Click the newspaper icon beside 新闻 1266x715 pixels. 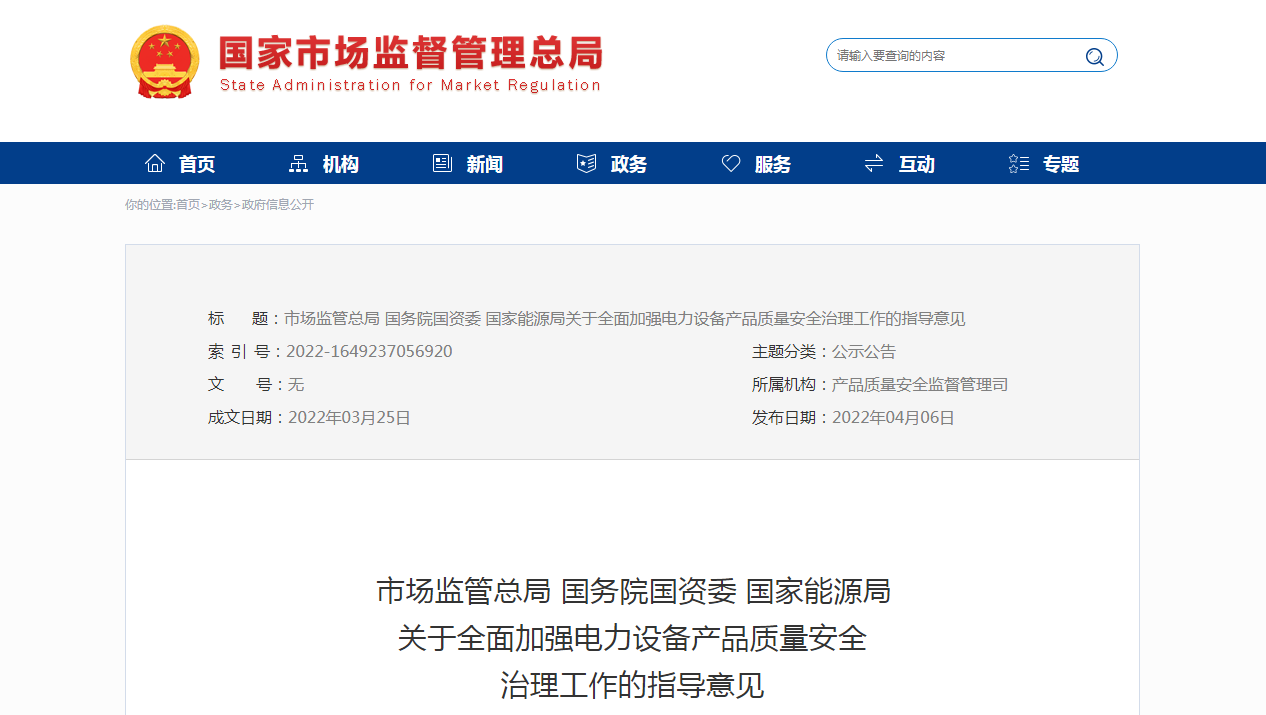442,163
